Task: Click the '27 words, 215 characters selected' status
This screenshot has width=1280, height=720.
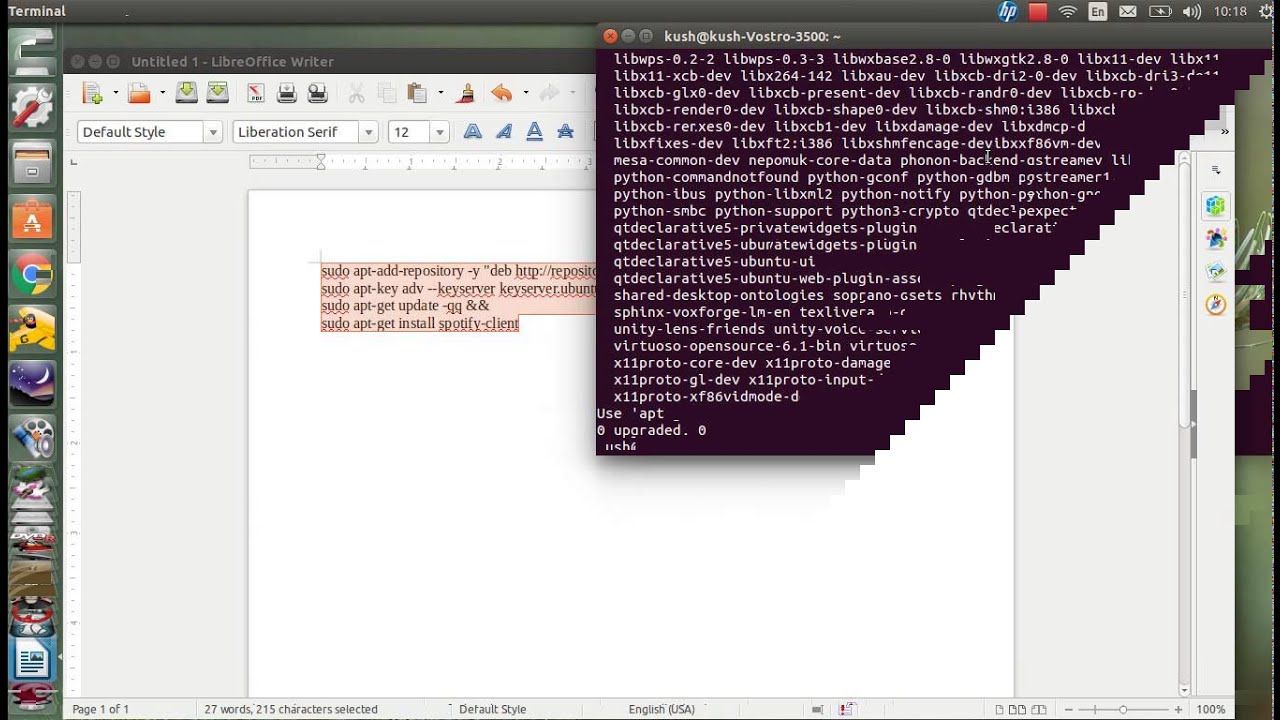Action: pyautogui.click(x=291, y=709)
